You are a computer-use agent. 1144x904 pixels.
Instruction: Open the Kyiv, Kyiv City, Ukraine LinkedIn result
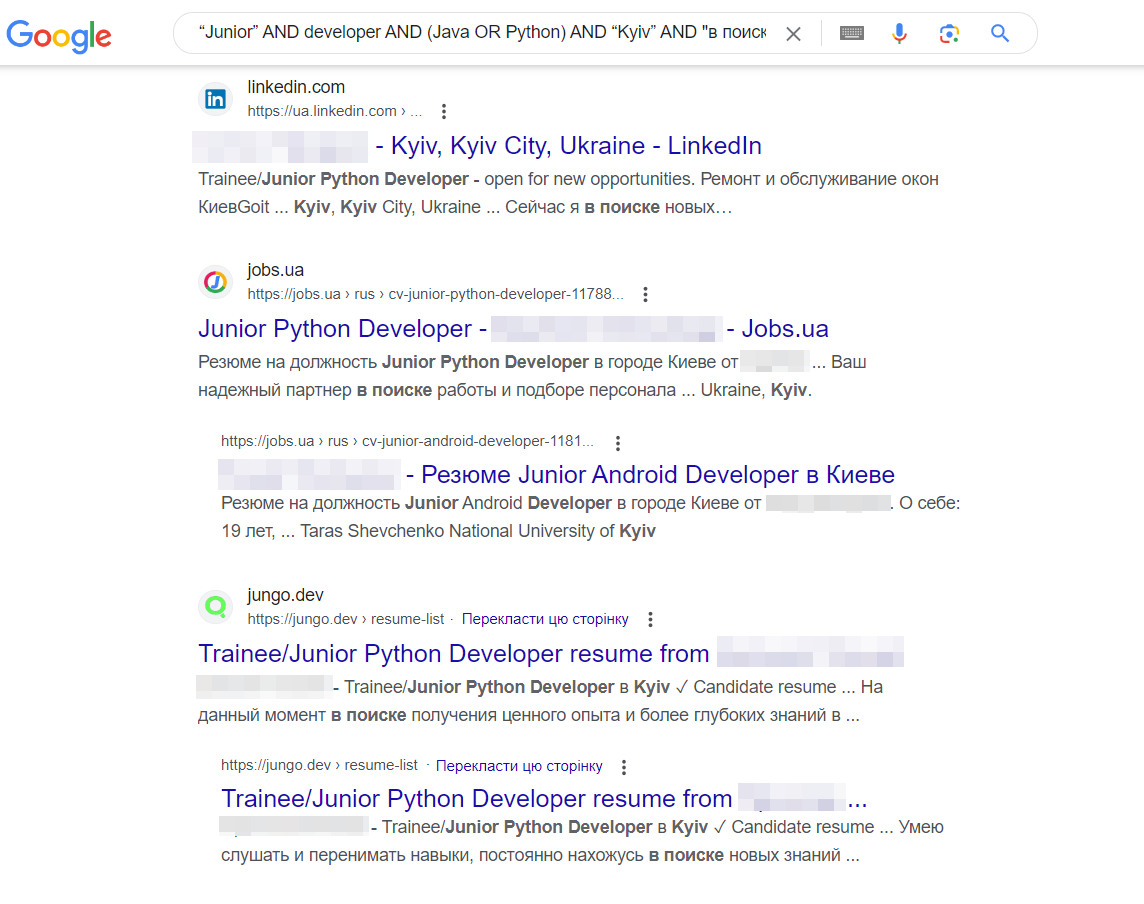(568, 145)
